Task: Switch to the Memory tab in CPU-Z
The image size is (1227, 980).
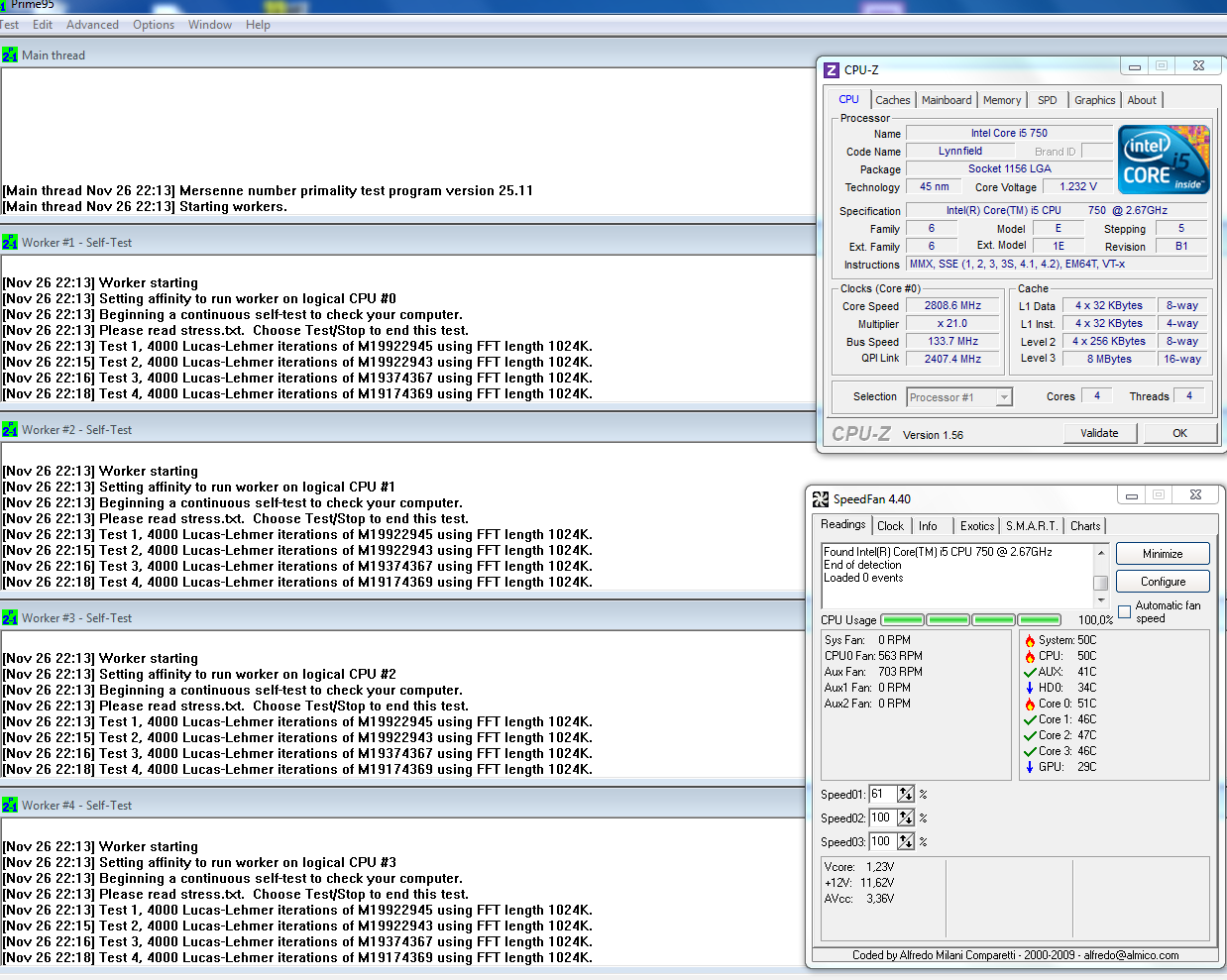Action: pyautogui.click(x=1002, y=100)
